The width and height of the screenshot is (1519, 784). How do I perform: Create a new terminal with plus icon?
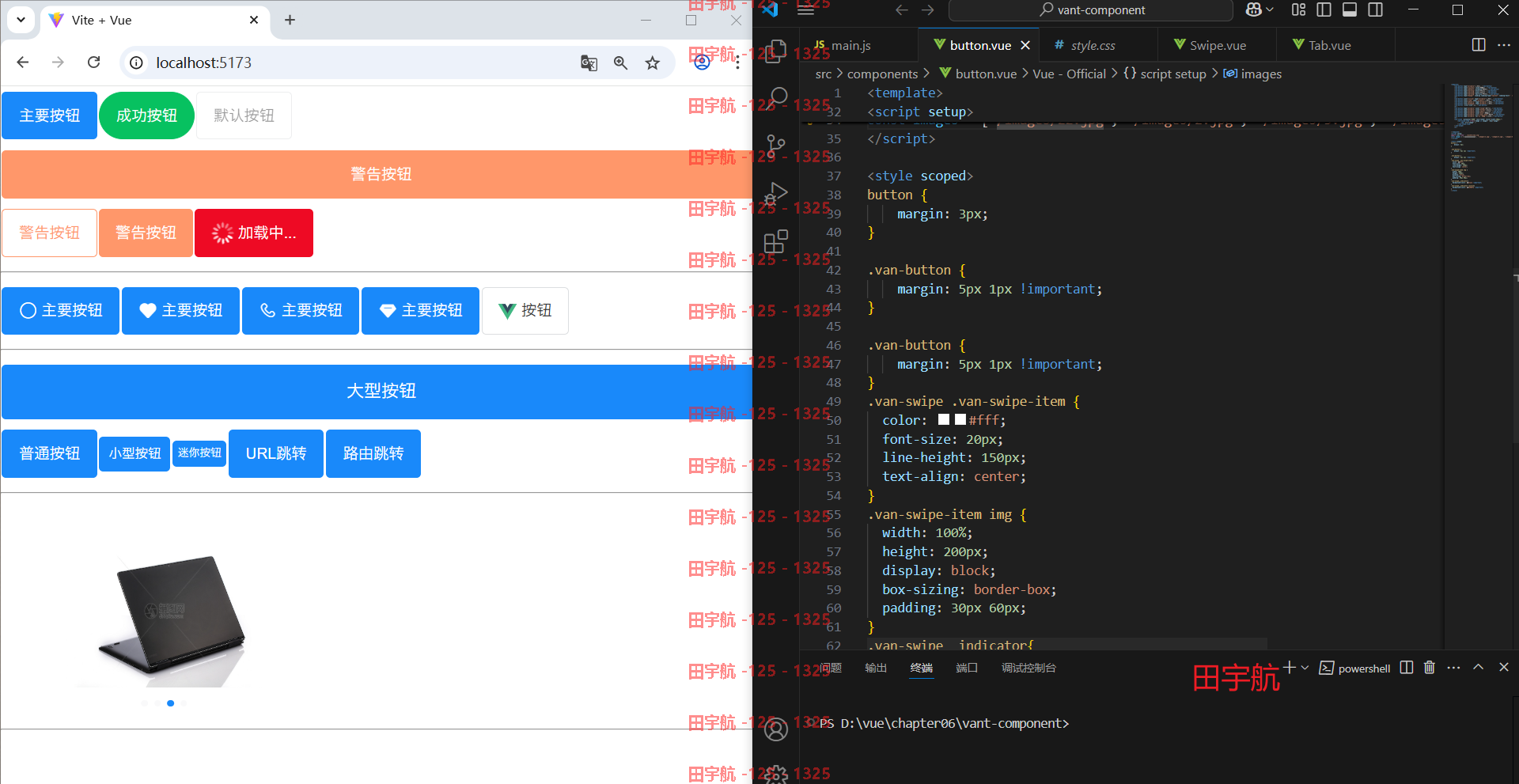point(1290,668)
